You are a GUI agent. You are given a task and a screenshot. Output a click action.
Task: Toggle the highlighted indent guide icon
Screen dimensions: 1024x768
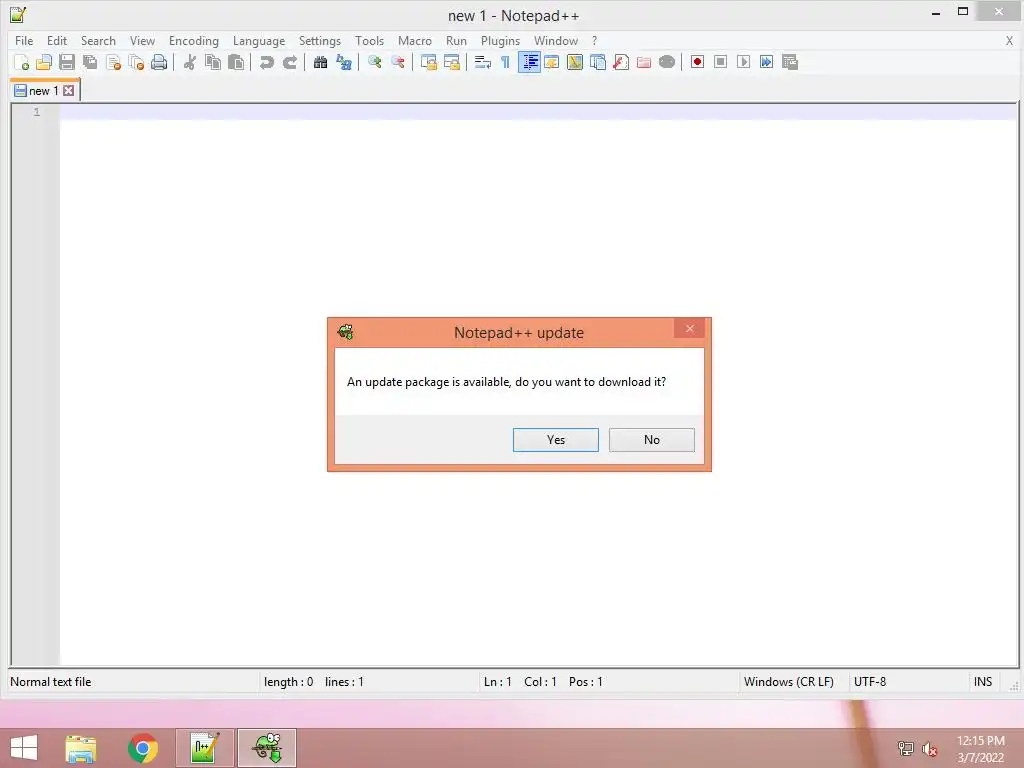[x=529, y=62]
